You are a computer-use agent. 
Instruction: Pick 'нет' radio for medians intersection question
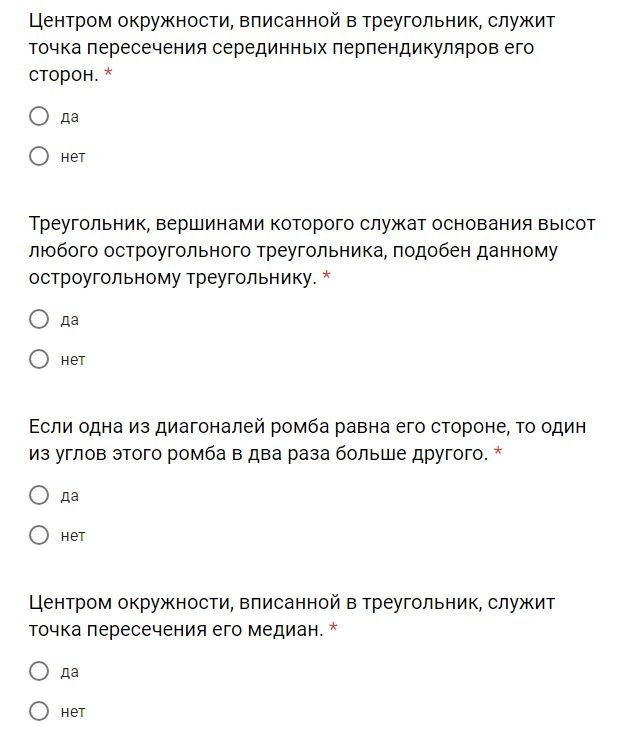[39, 711]
